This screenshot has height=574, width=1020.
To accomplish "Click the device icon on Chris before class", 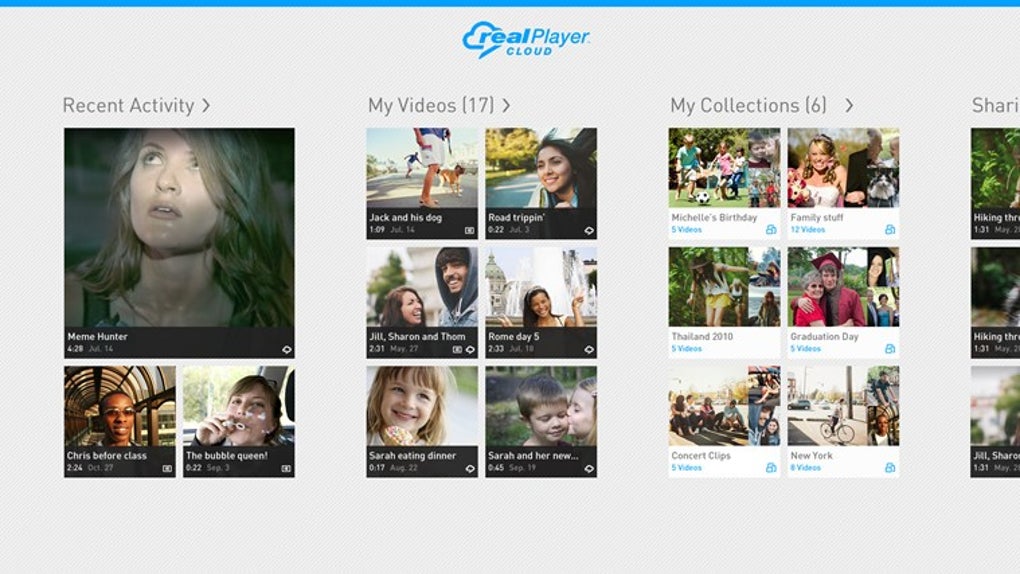I will 167,469.
